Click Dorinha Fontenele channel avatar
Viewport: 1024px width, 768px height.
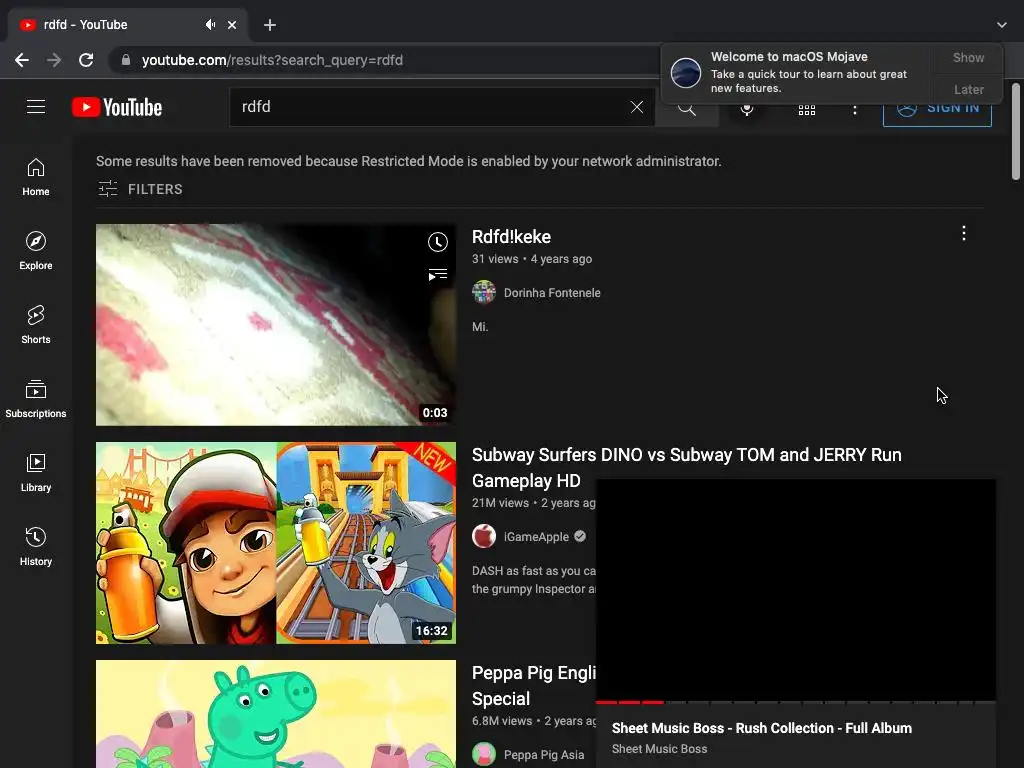pyautogui.click(x=484, y=293)
